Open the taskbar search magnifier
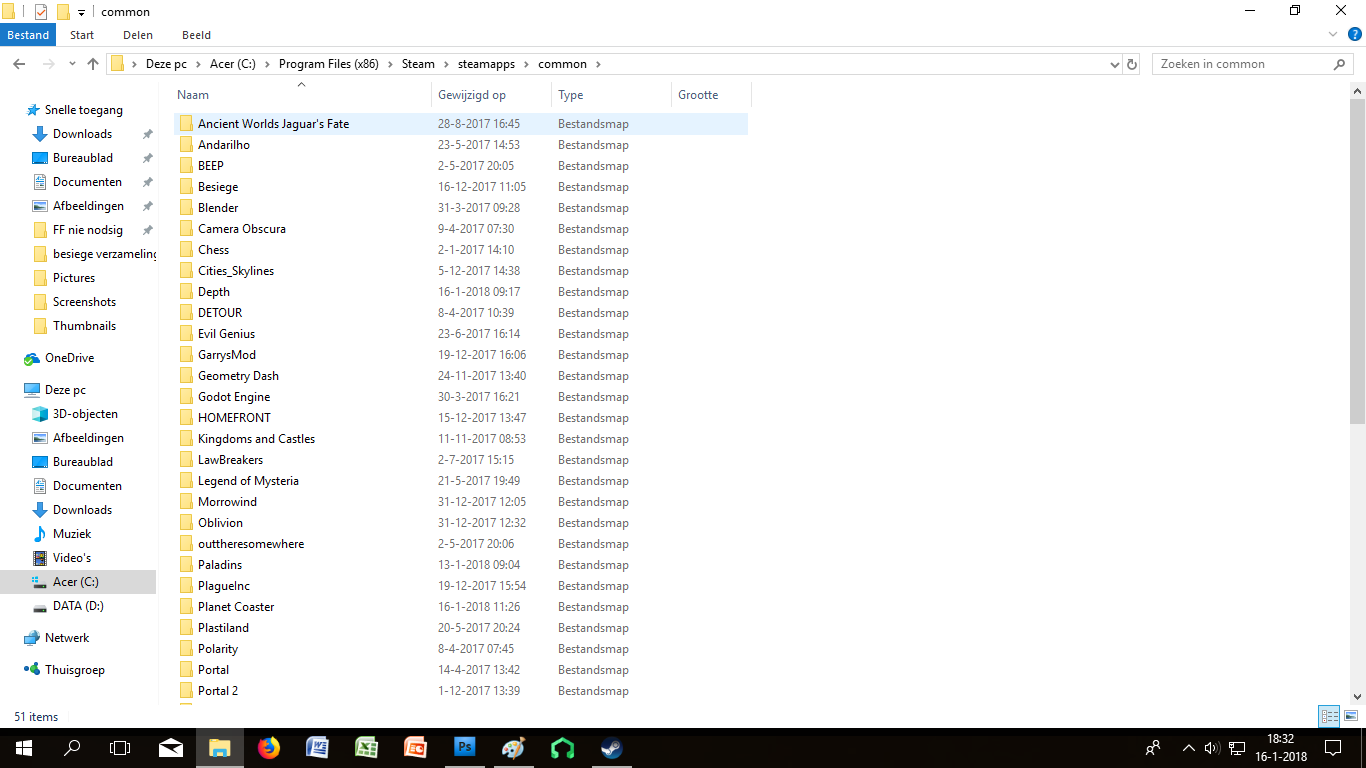The height and width of the screenshot is (768, 1366). tap(72, 747)
